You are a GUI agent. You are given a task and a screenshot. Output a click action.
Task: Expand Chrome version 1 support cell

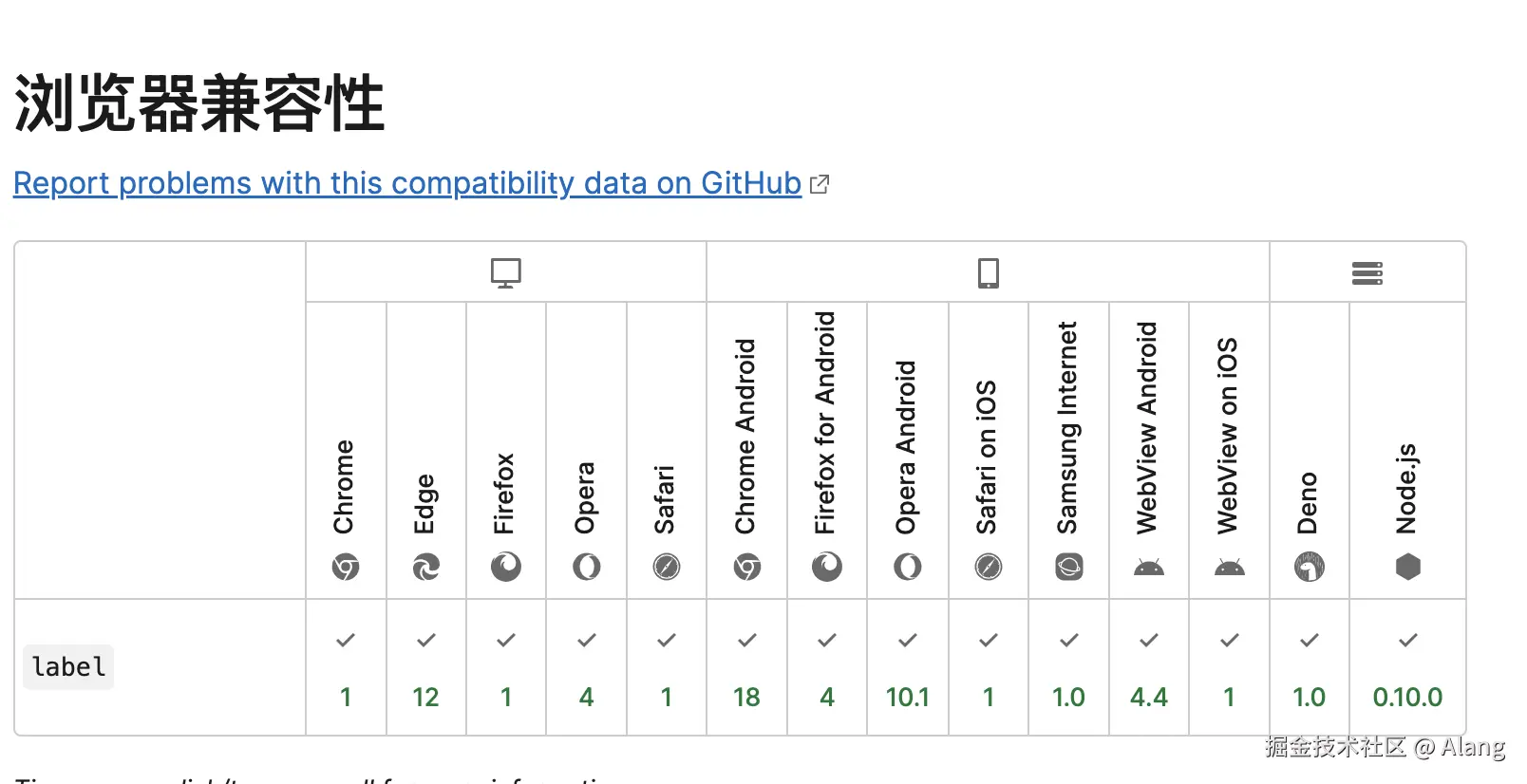coord(346,667)
